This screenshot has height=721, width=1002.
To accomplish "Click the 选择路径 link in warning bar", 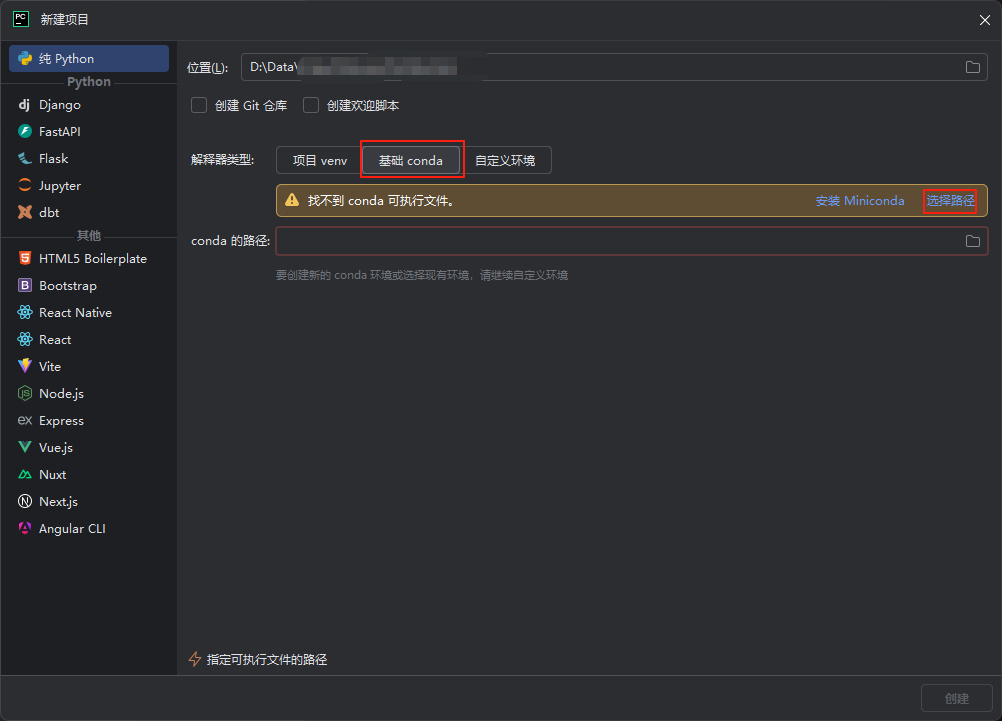I will point(950,200).
